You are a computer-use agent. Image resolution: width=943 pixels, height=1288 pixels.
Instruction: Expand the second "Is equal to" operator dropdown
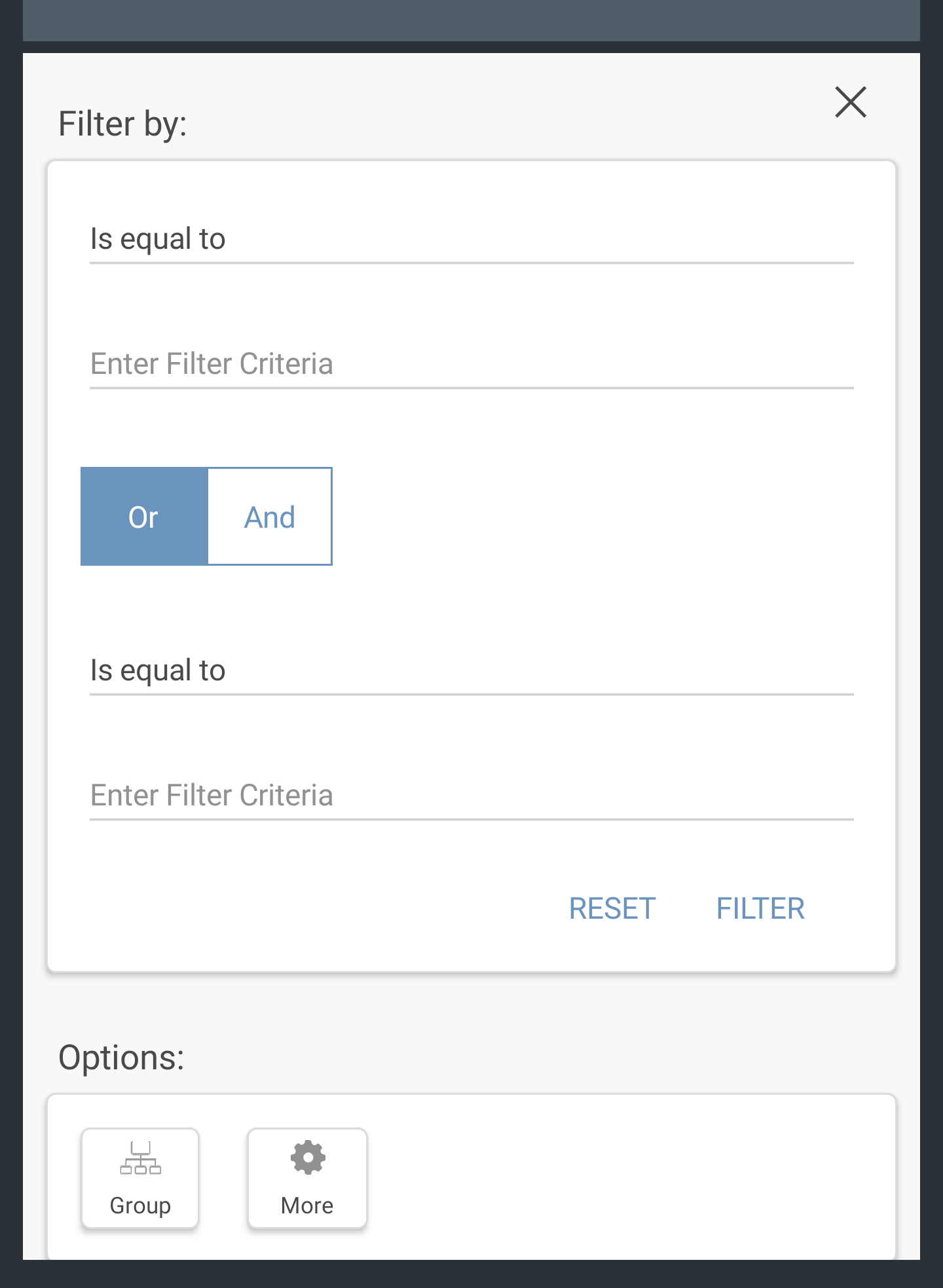(471, 671)
